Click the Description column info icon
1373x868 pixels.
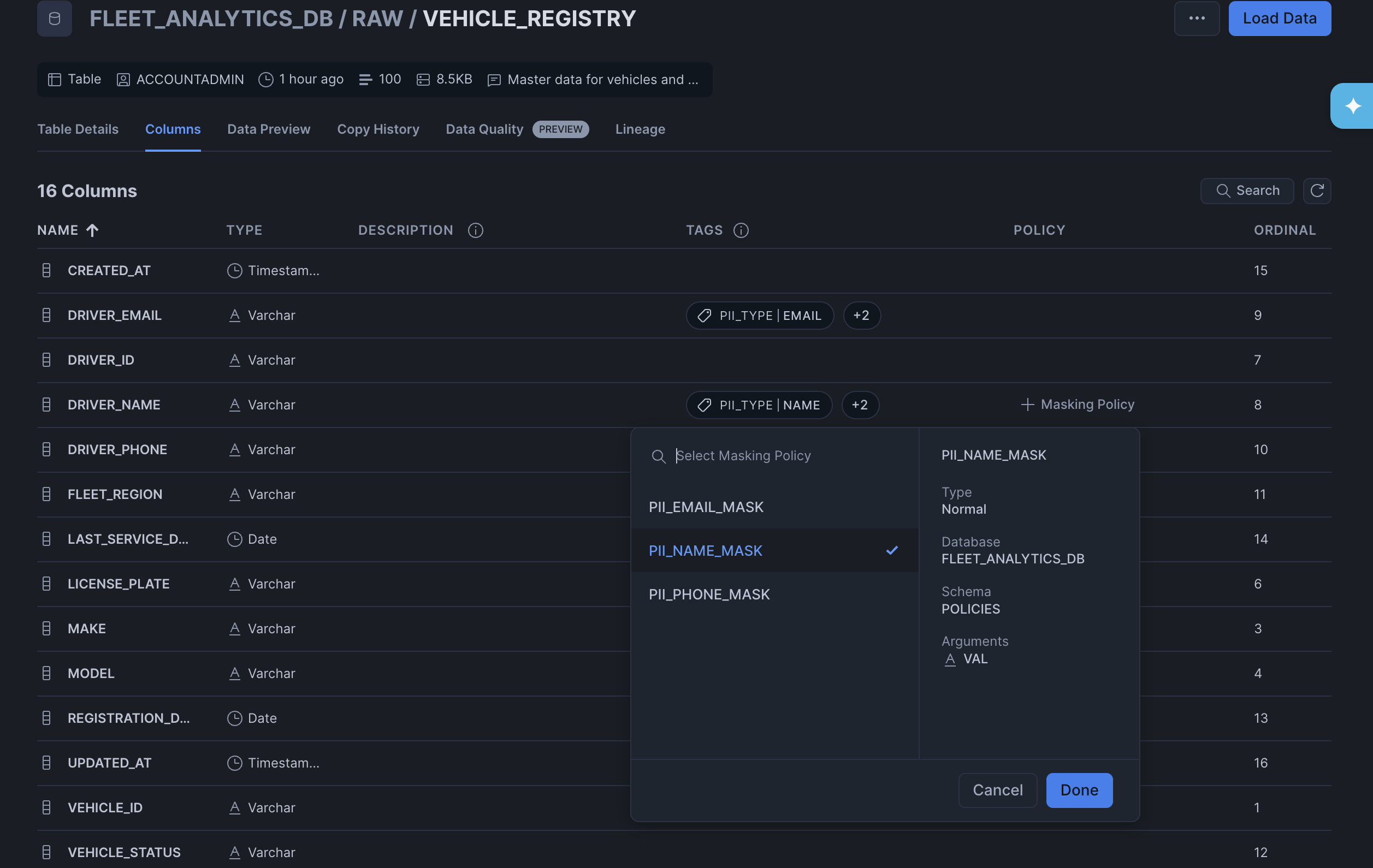475,230
